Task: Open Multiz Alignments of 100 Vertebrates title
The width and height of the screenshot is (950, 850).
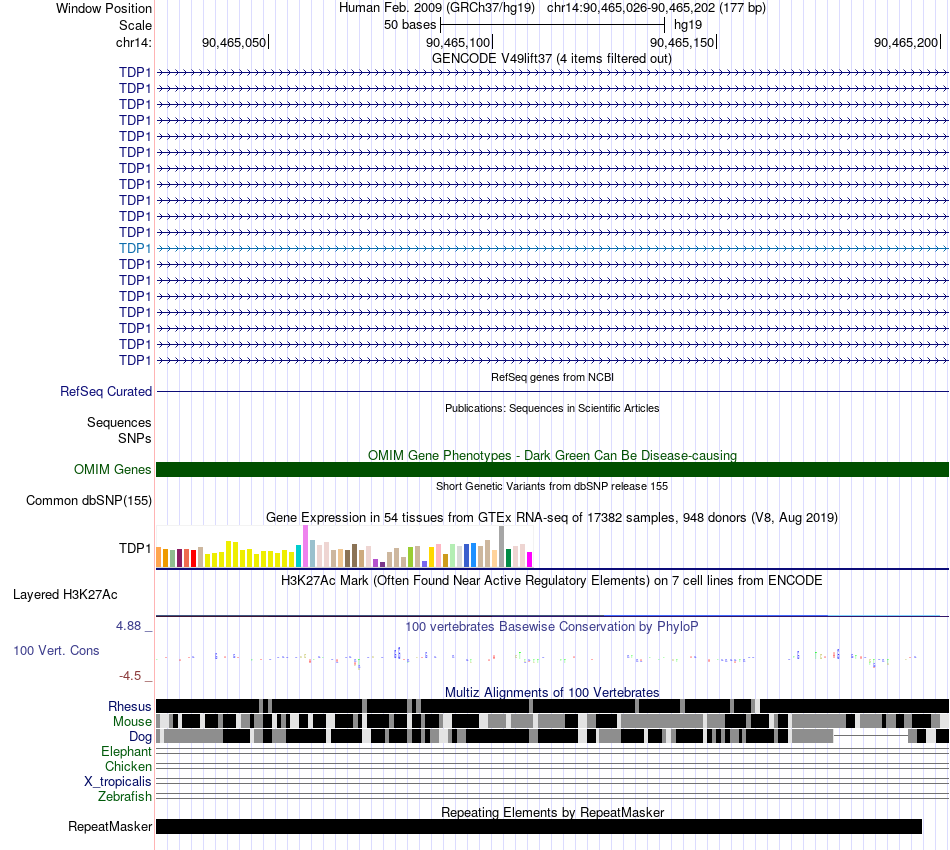Action: click(552, 692)
